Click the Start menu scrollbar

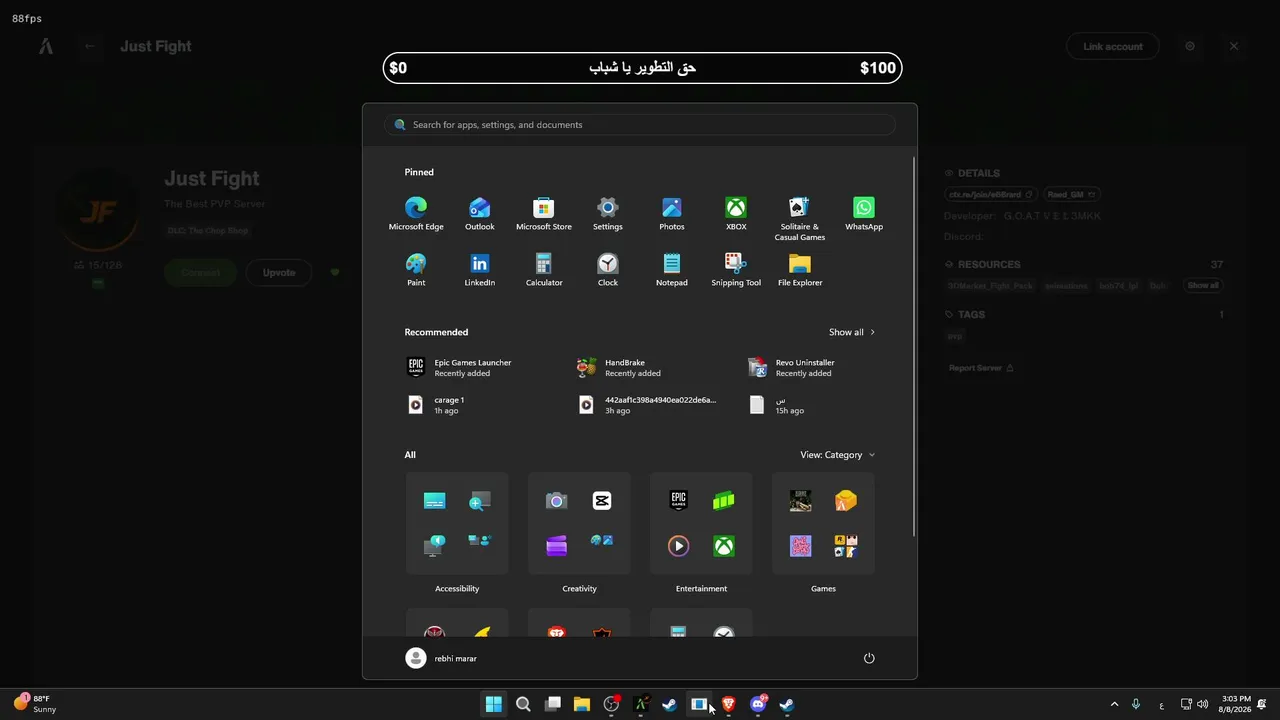(x=914, y=345)
